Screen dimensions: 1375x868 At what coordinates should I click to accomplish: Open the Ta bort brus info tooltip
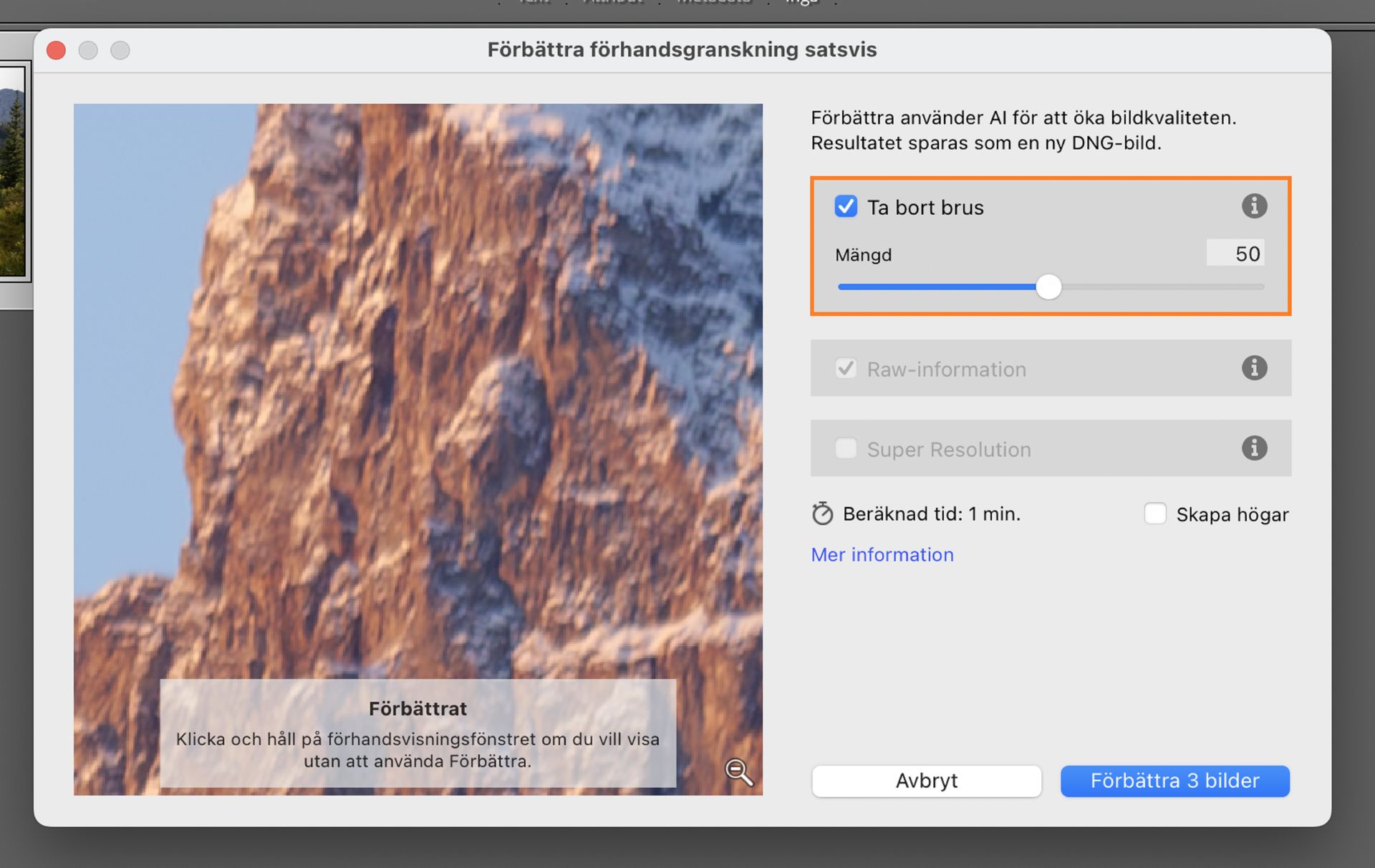tap(1254, 206)
